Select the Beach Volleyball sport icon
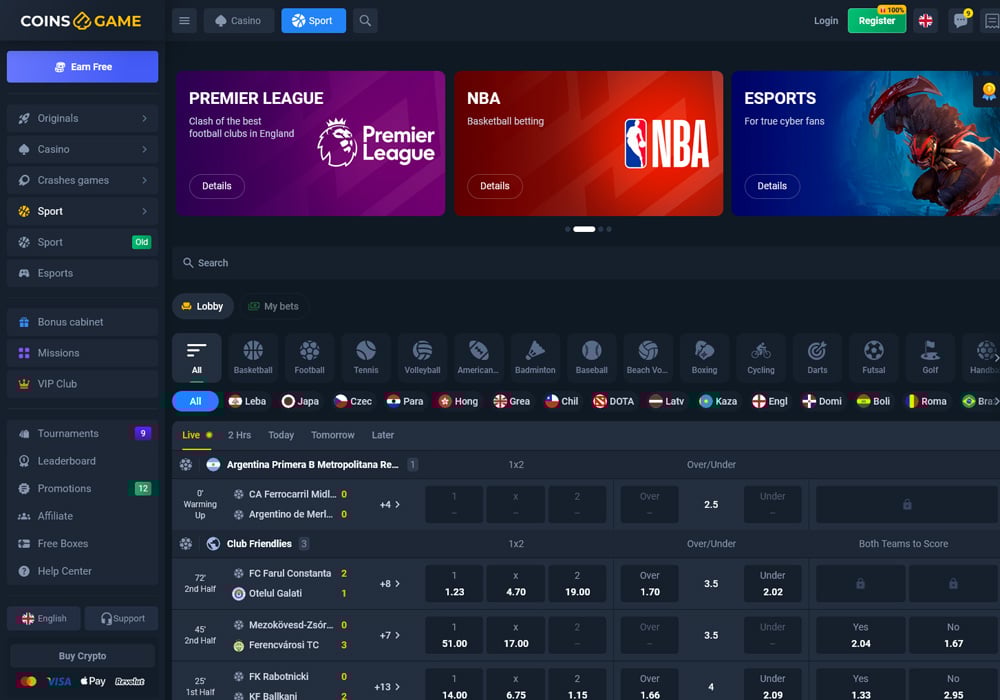The image size is (1000, 700). click(648, 357)
